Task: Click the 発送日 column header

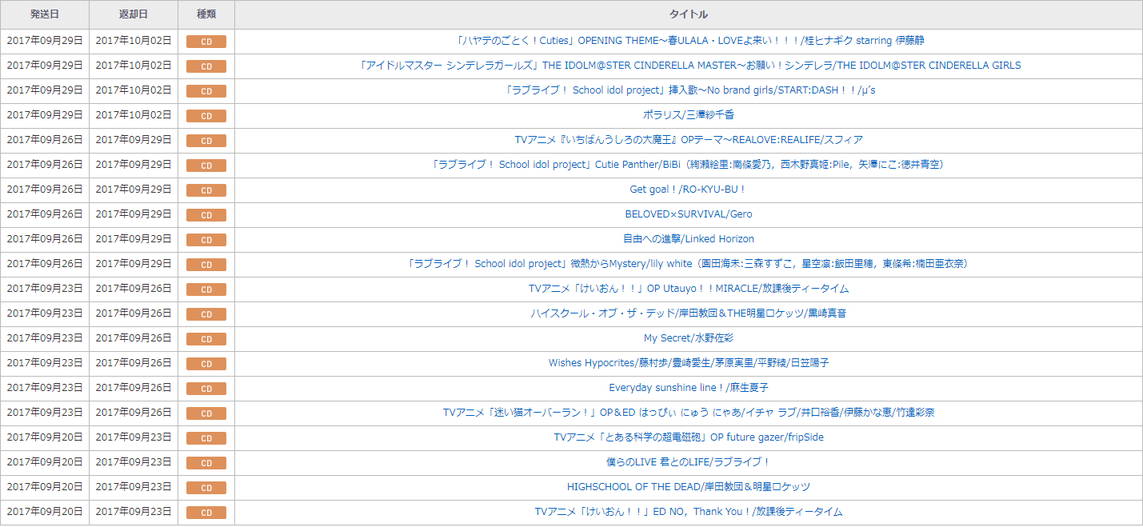Action: (44, 15)
